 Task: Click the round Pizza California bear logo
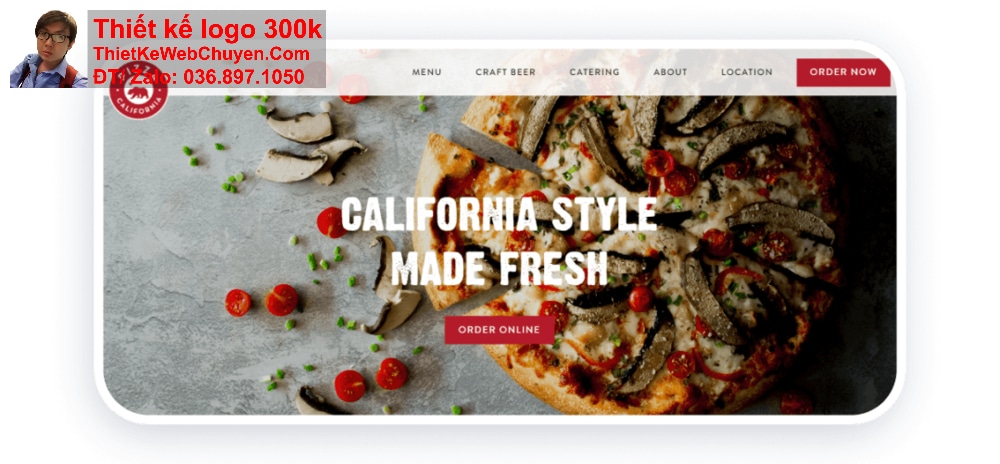click(x=138, y=91)
